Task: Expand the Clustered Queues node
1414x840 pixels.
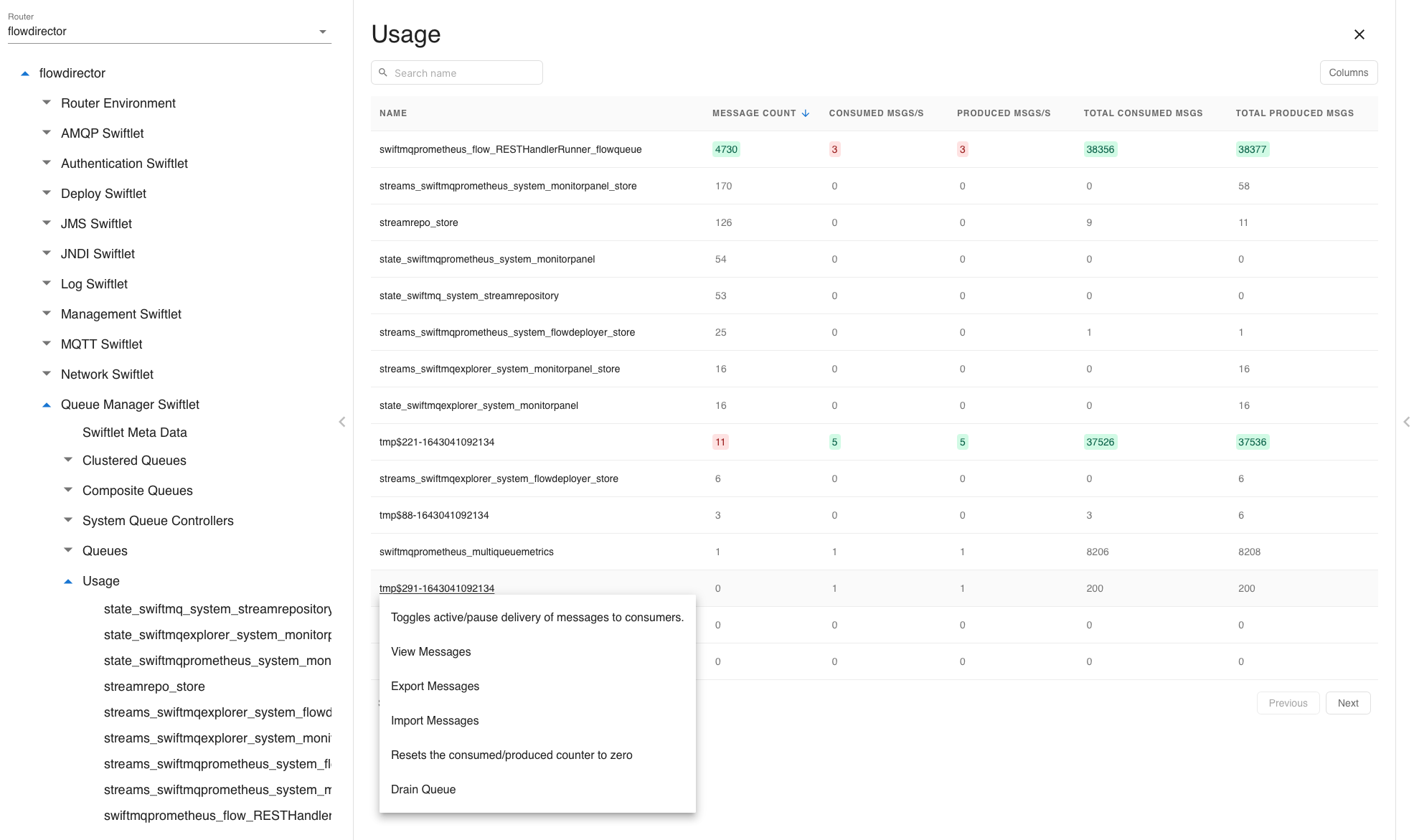Action: (x=68, y=461)
